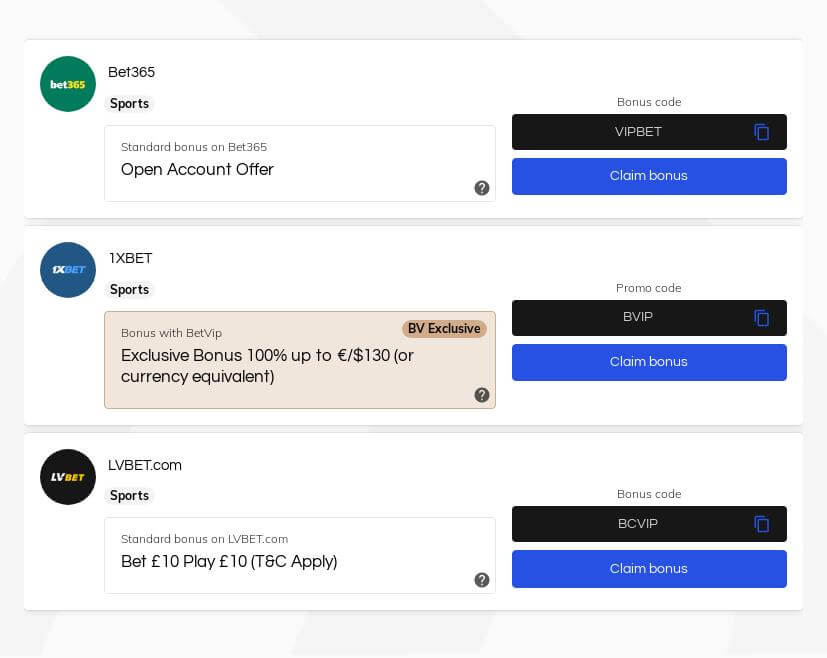Open help icon on 1XBET exclusive bonus

(482, 395)
